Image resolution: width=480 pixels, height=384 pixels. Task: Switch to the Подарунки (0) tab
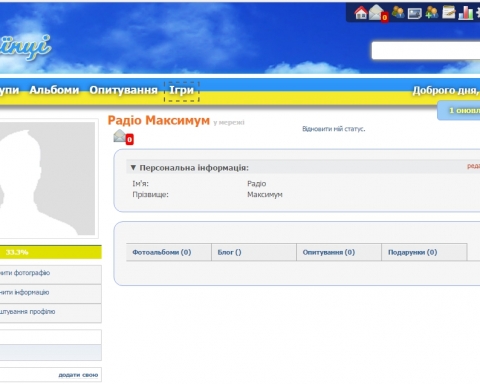pyautogui.click(x=424, y=252)
